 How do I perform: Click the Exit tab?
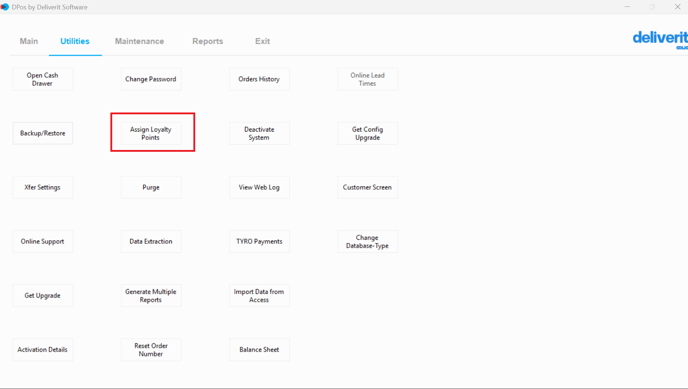pyautogui.click(x=262, y=41)
